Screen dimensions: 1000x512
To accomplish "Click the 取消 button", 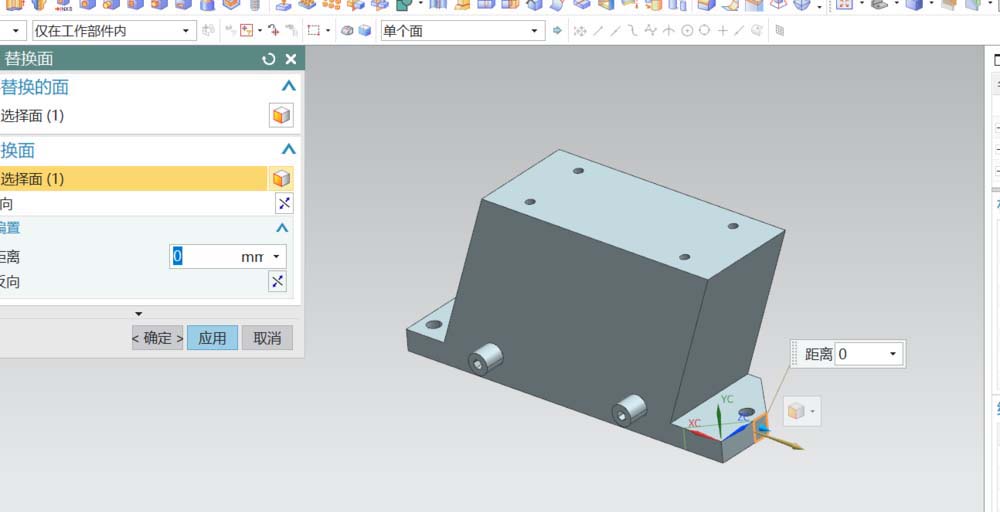I will pyautogui.click(x=267, y=338).
